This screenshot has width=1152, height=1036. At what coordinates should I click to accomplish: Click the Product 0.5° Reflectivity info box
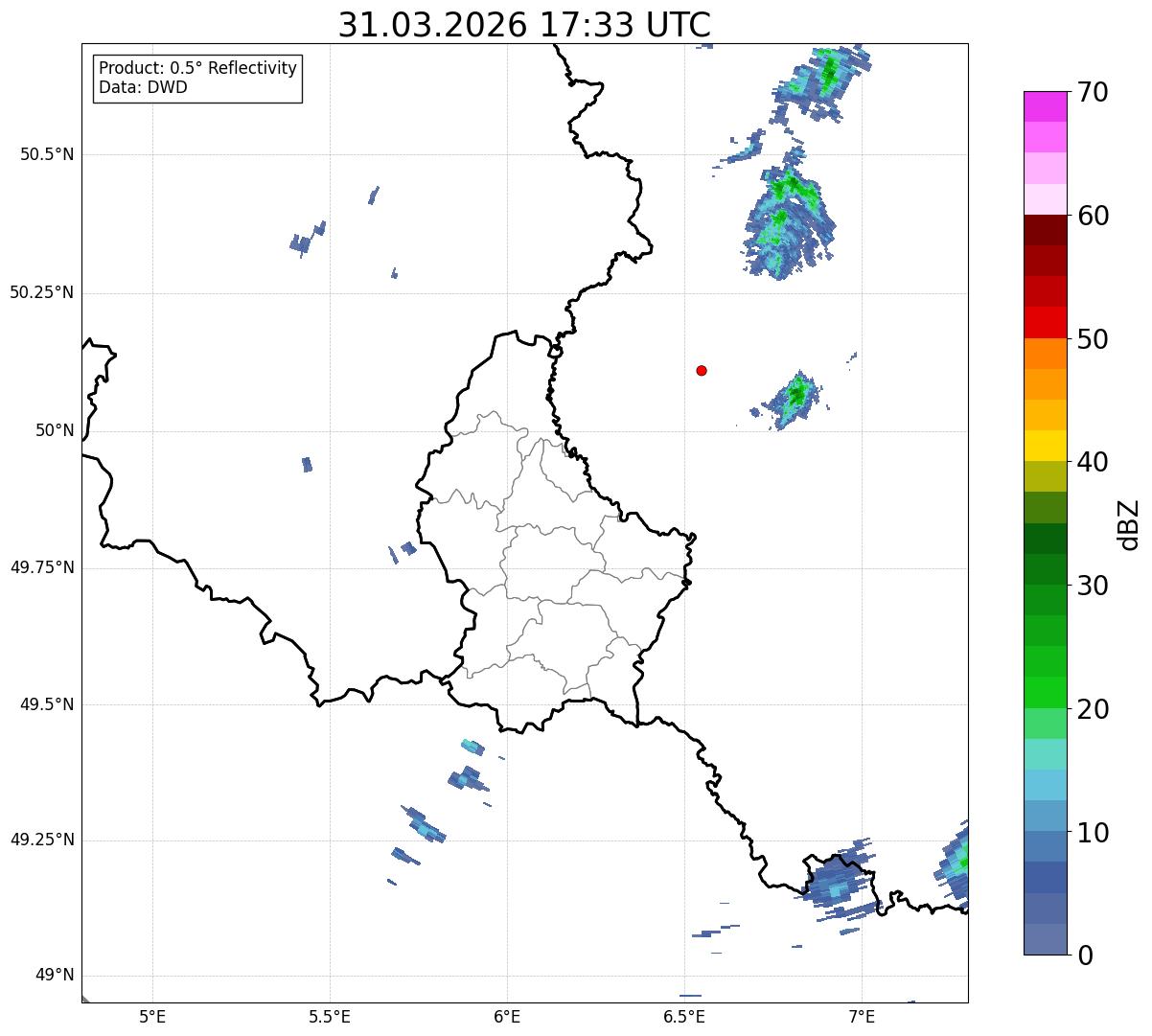(x=197, y=79)
